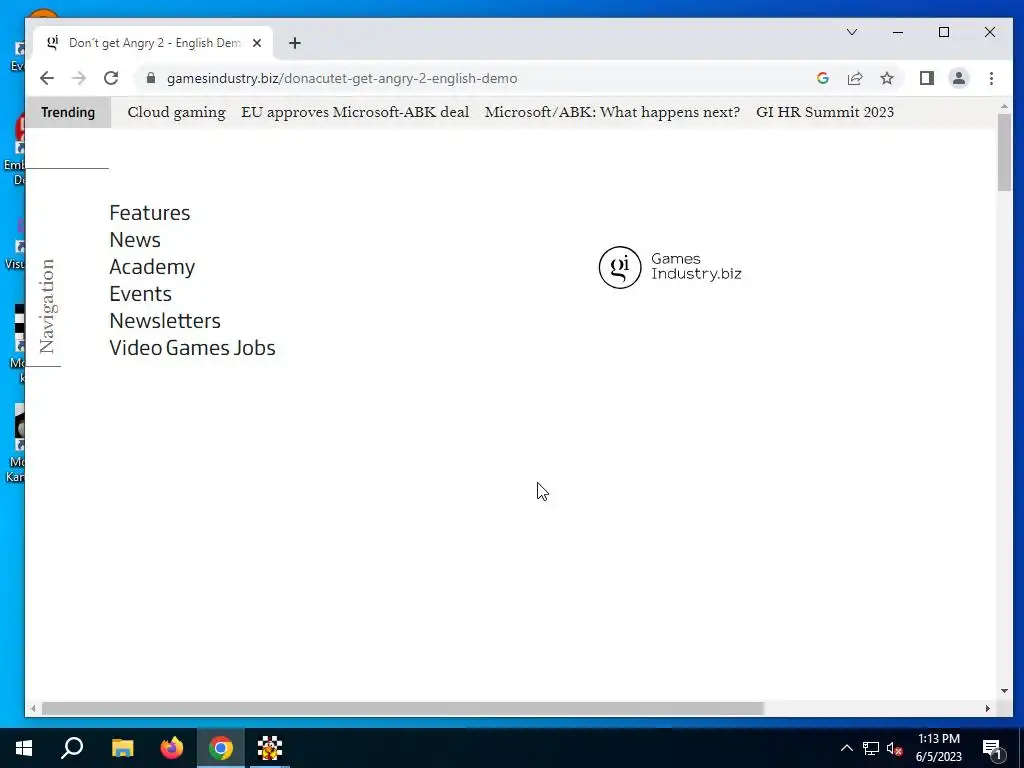Open the Chrome side panel icon
The width and height of the screenshot is (1024, 768).
point(927,78)
